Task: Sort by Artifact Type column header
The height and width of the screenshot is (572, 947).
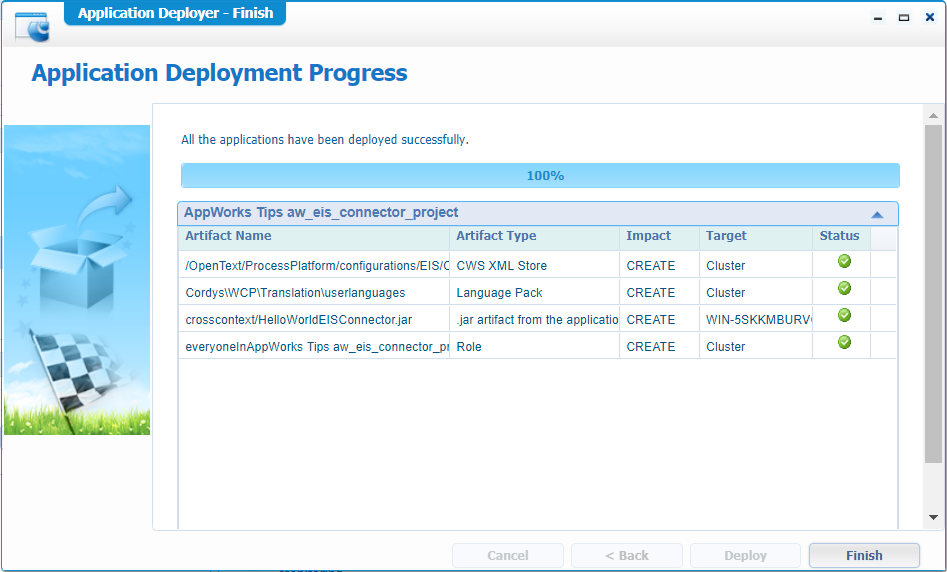Action: 534,237
